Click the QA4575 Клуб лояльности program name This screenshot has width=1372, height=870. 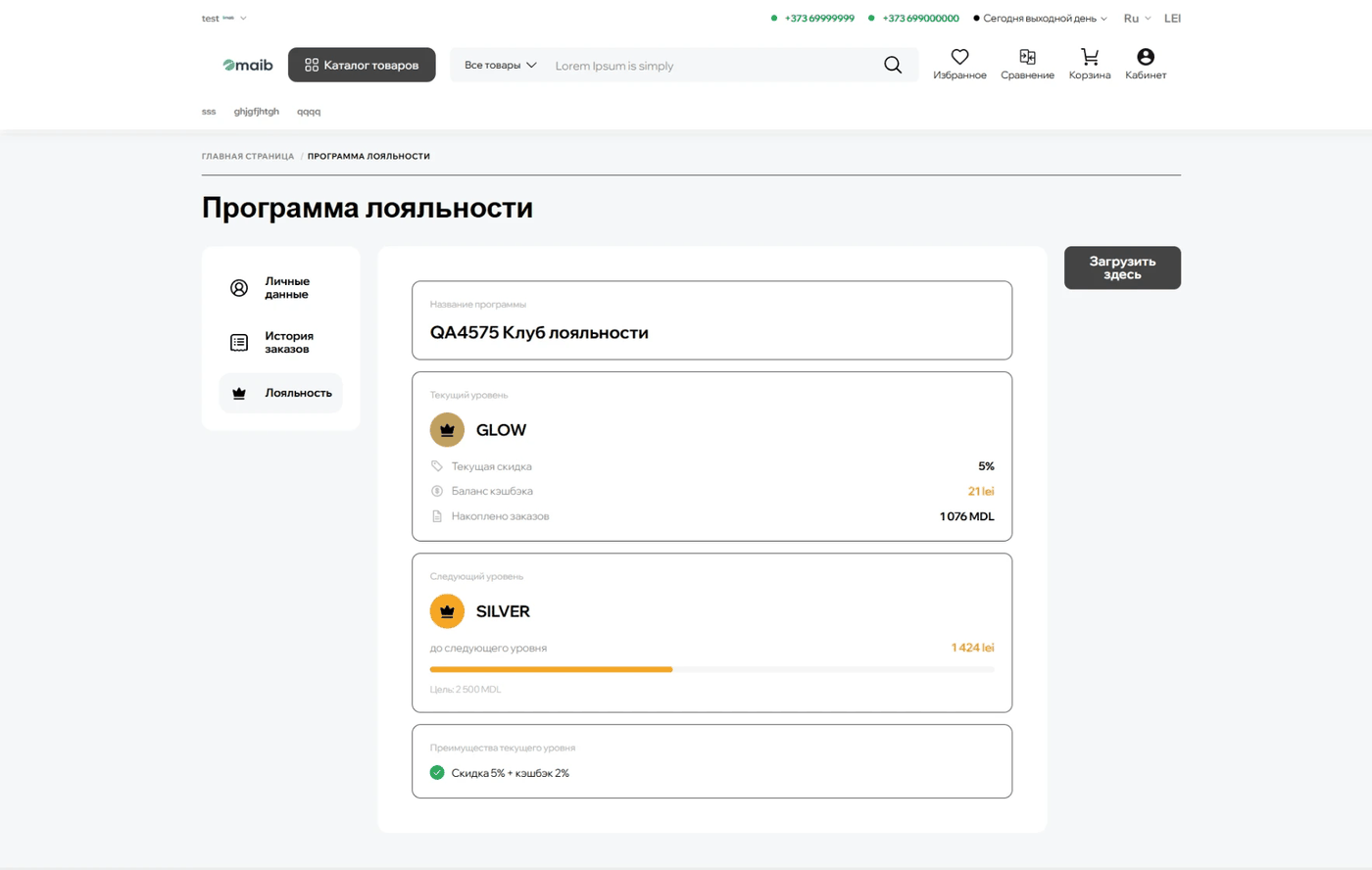pyautogui.click(x=539, y=332)
